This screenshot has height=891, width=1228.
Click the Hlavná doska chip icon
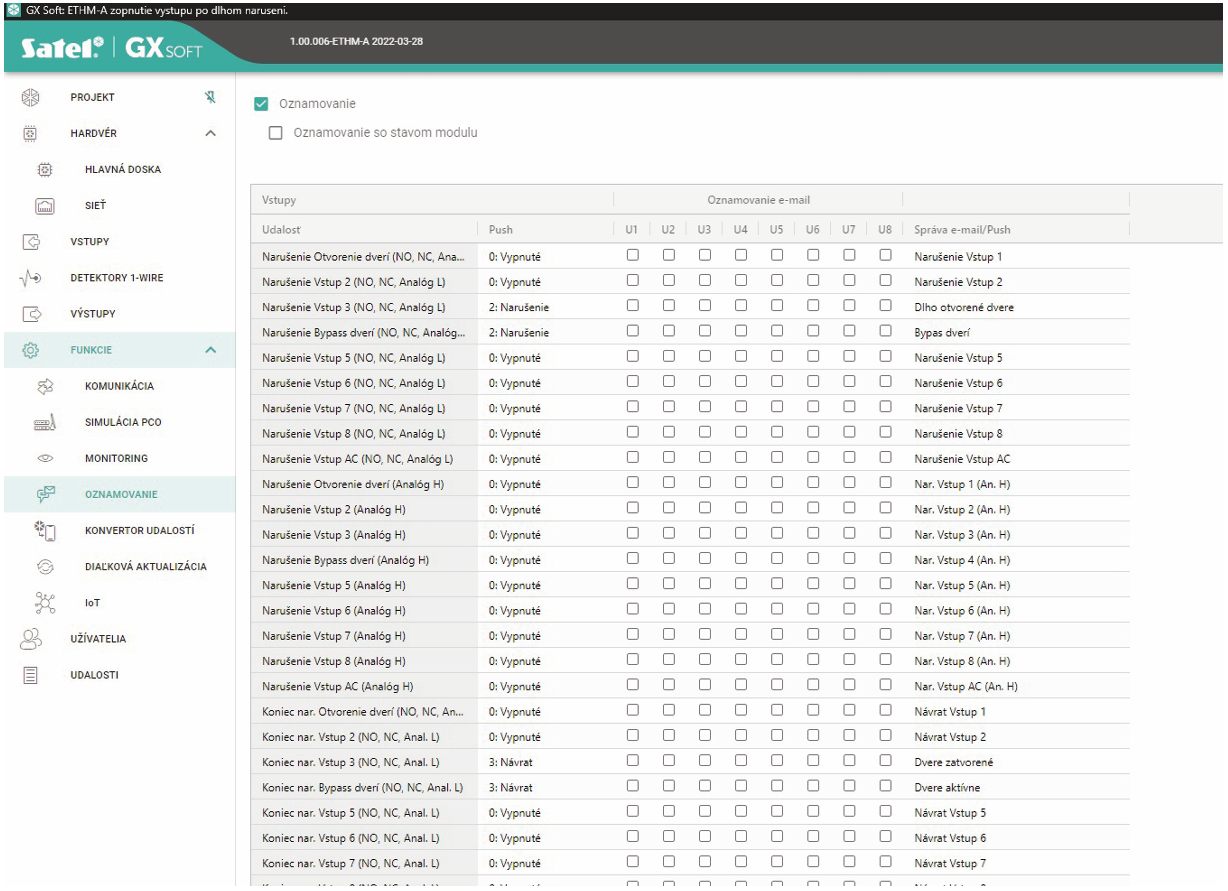(44, 170)
